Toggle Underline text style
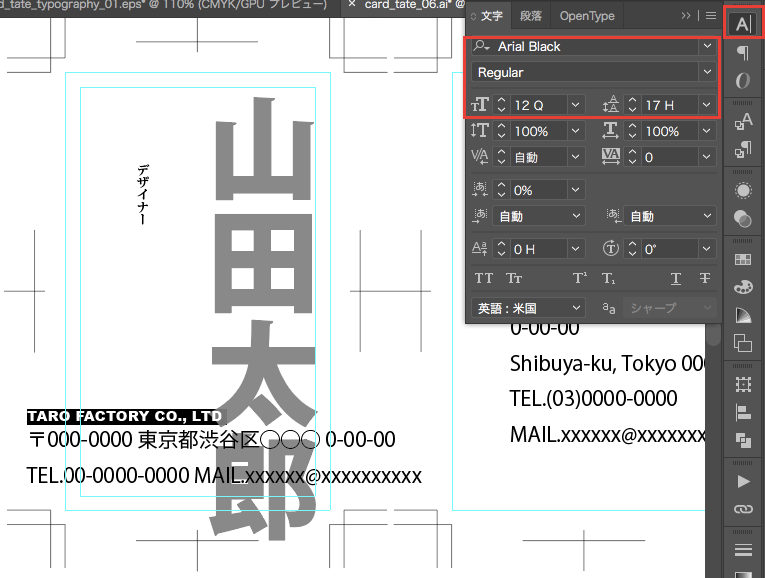Screen dimensions: 765x578 pos(676,279)
